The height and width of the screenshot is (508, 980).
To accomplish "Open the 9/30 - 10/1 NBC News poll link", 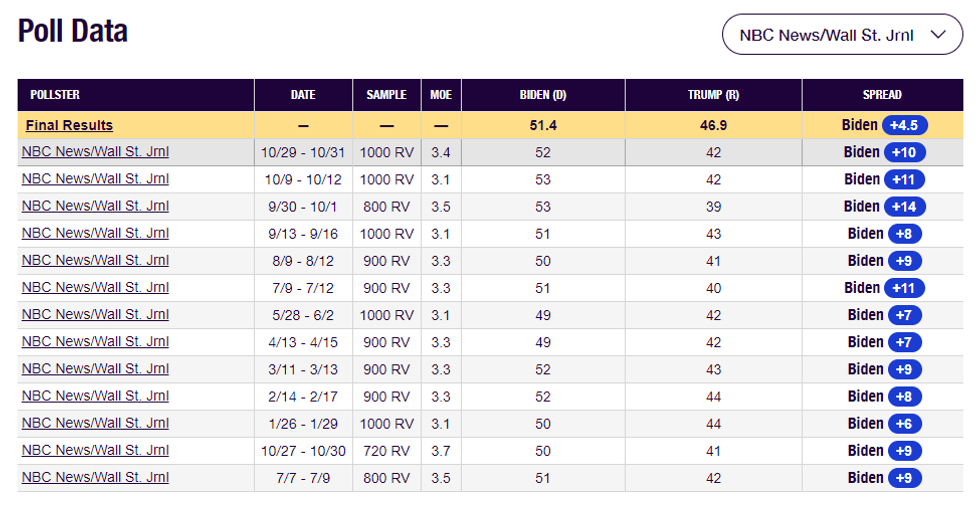I will [95, 206].
